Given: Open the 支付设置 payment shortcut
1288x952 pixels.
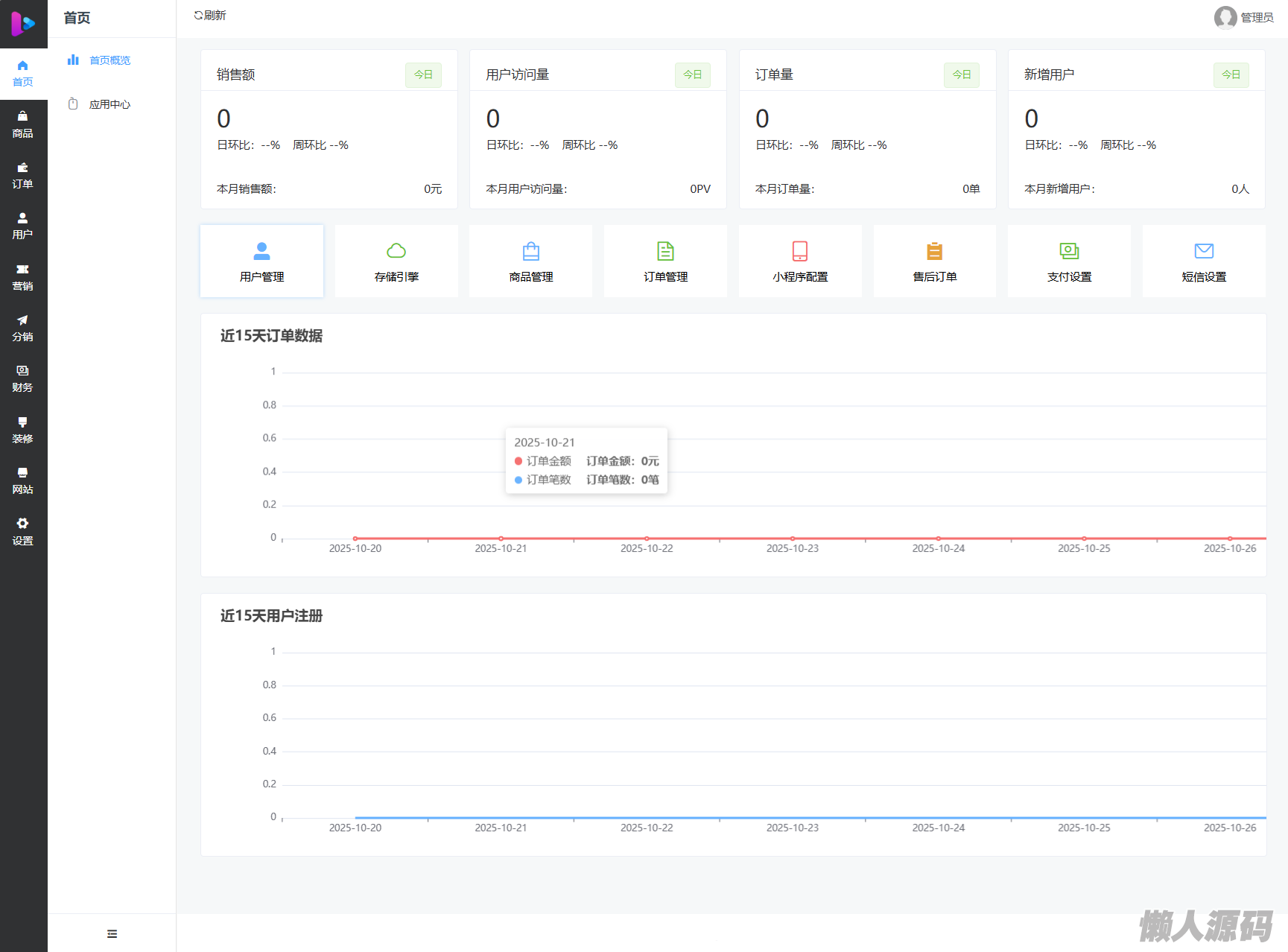Looking at the screenshot, I should (1069, 261).
